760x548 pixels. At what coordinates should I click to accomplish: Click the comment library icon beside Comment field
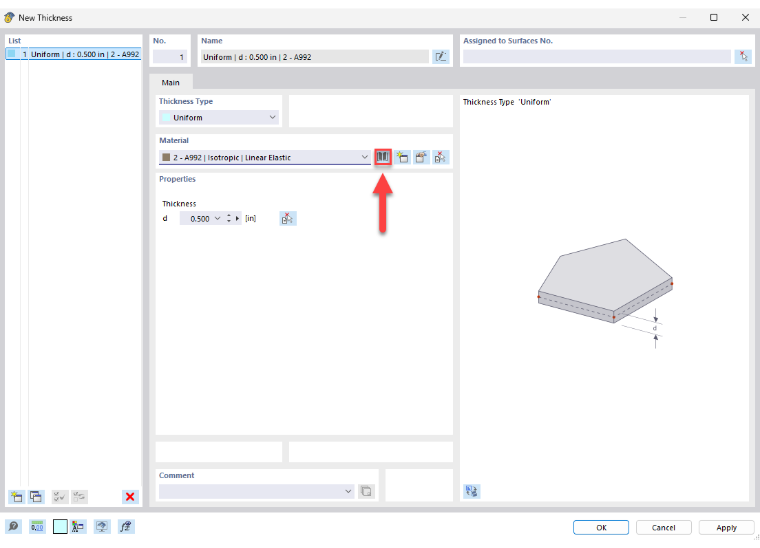pos(366,491)
